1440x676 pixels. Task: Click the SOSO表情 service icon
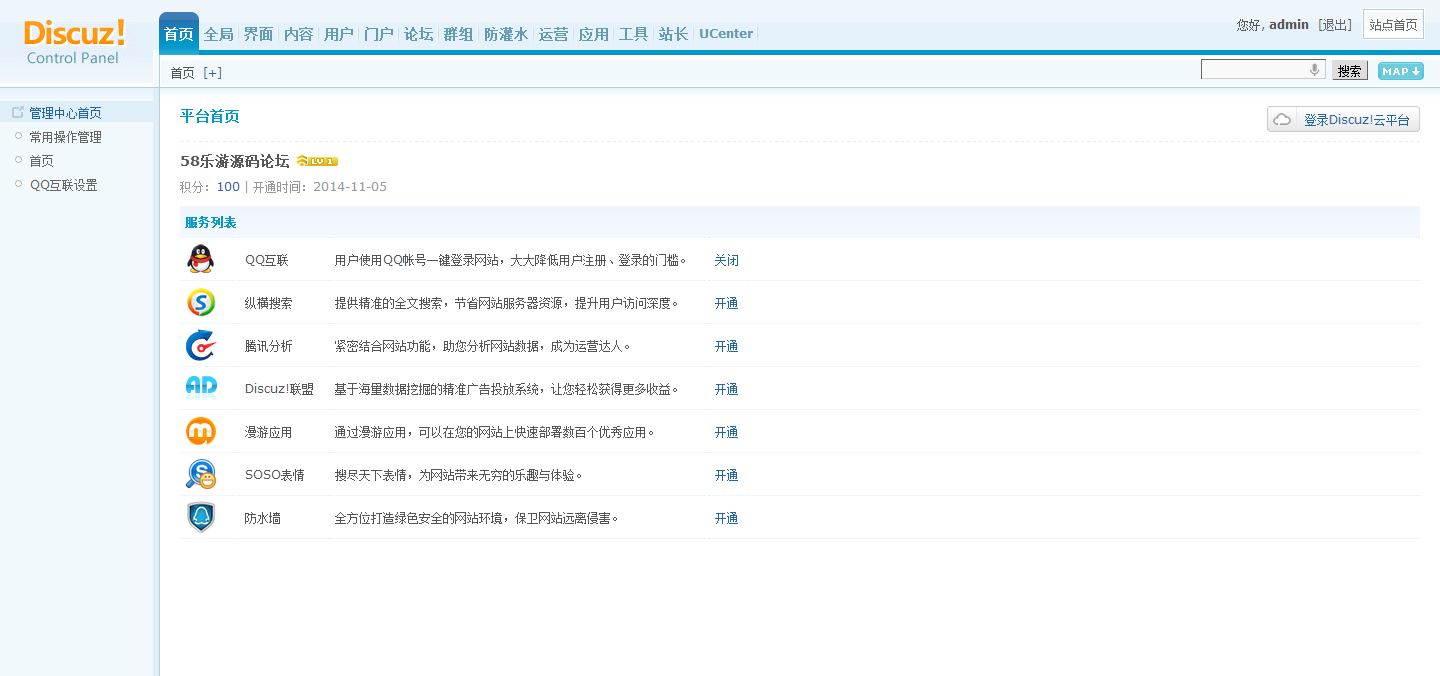(x=200, y=474)
